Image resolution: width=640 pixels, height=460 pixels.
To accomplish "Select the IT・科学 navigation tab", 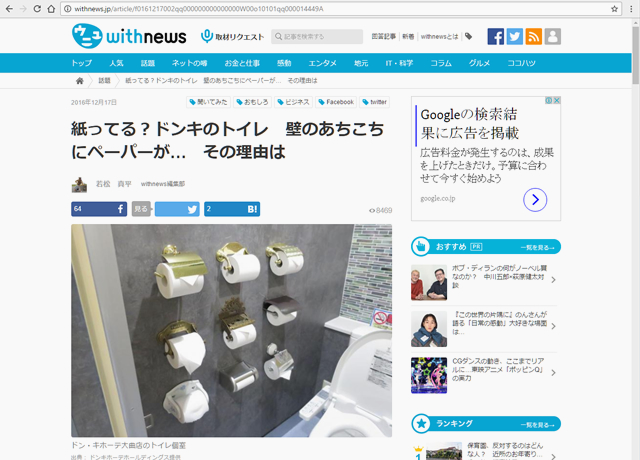I will 399,63.
